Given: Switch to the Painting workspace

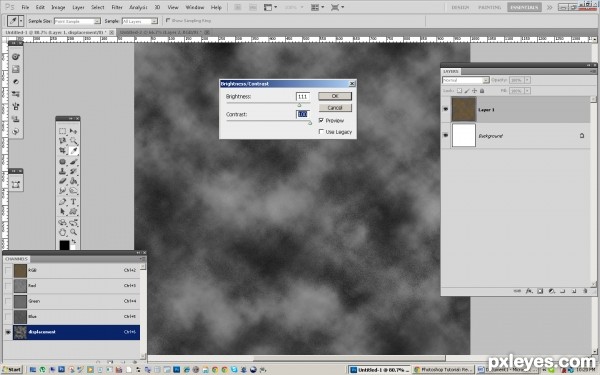Looking at the screenshot, I should (x=489, y=7).
